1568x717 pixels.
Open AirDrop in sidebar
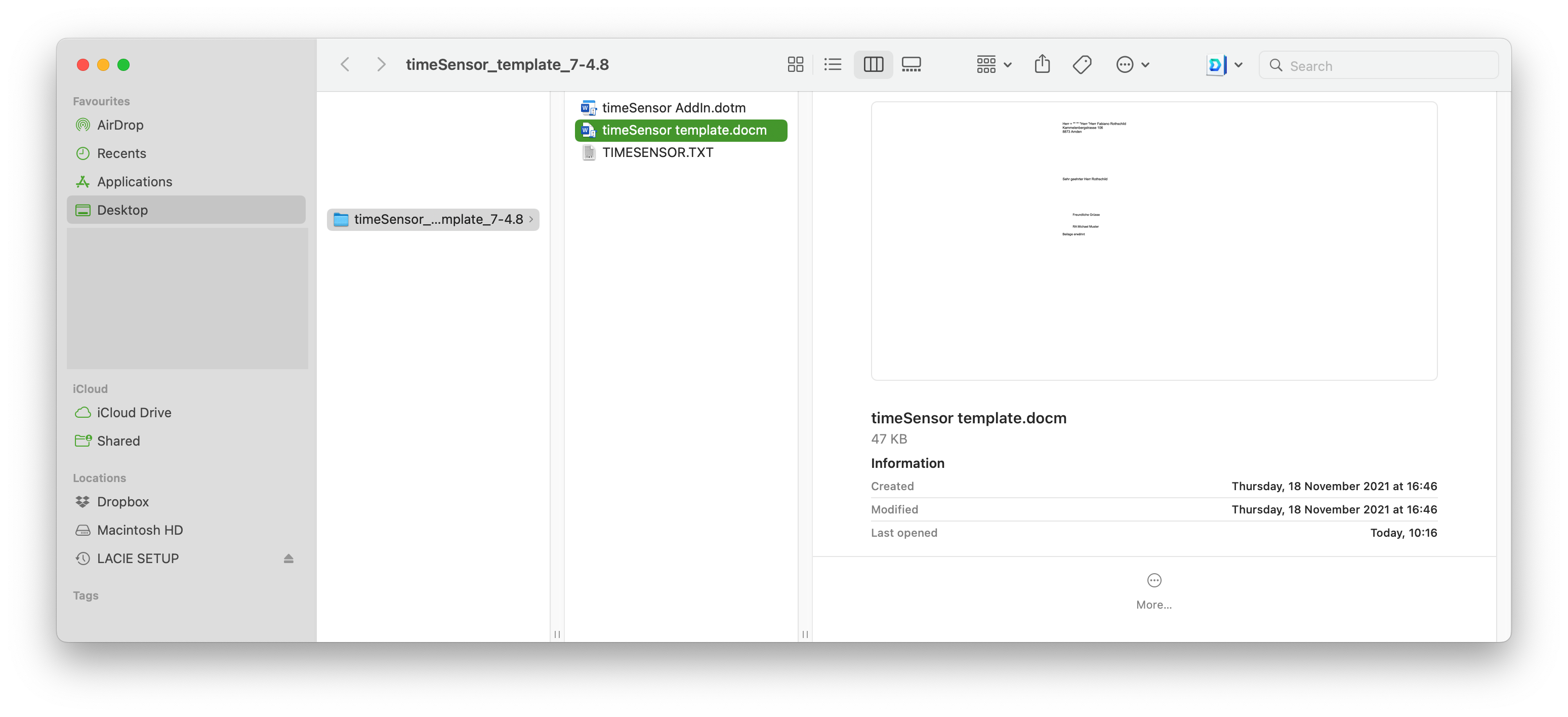pyautogui.click(x=186, y=125)
